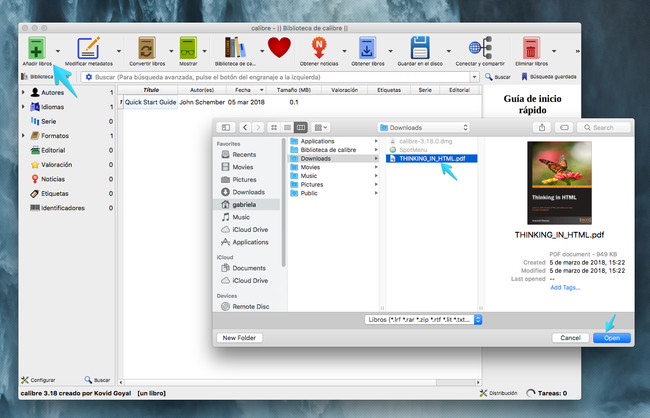Click Configurar in tag browser bottom
The width and height of the screenshot is (650, 418).
(38, 380)
